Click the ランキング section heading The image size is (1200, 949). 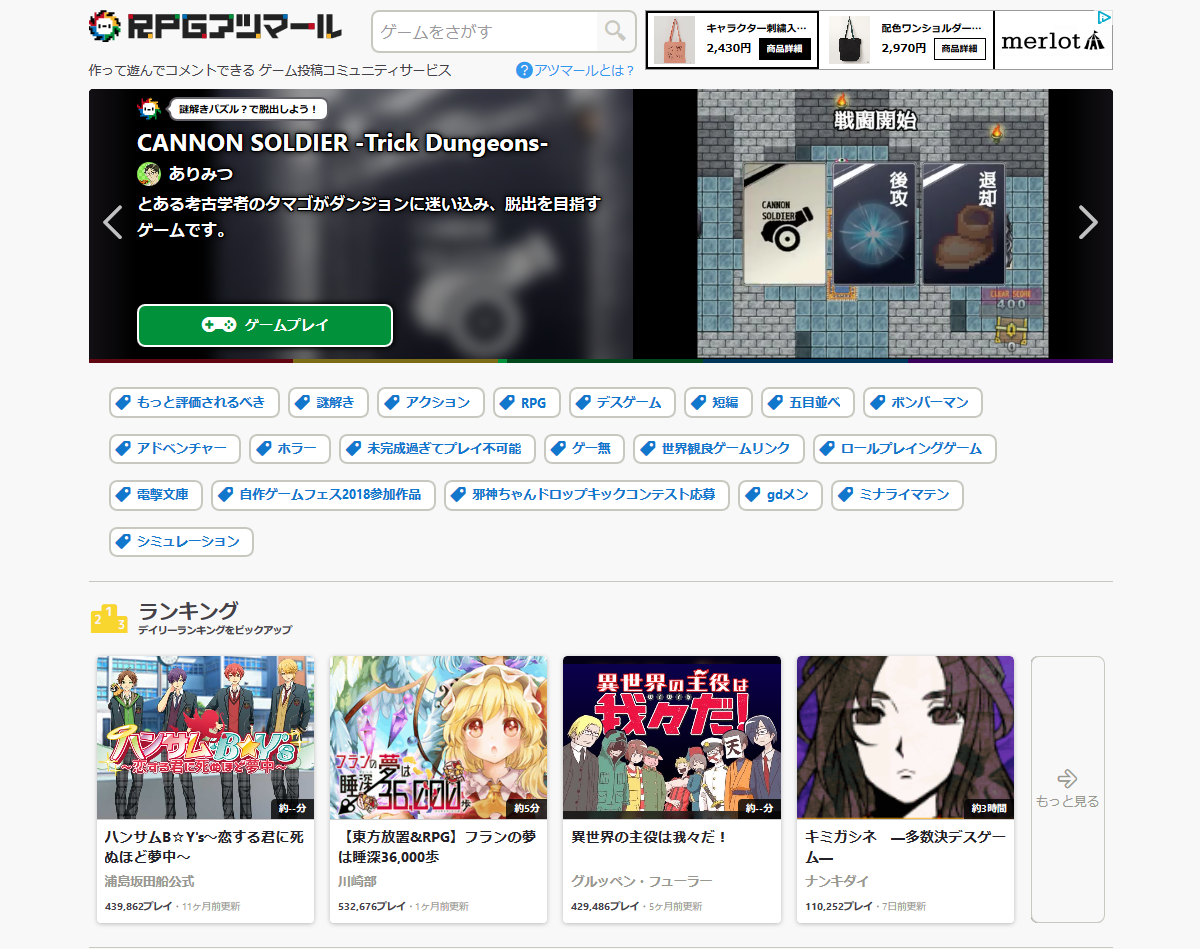tap(188, 611)
